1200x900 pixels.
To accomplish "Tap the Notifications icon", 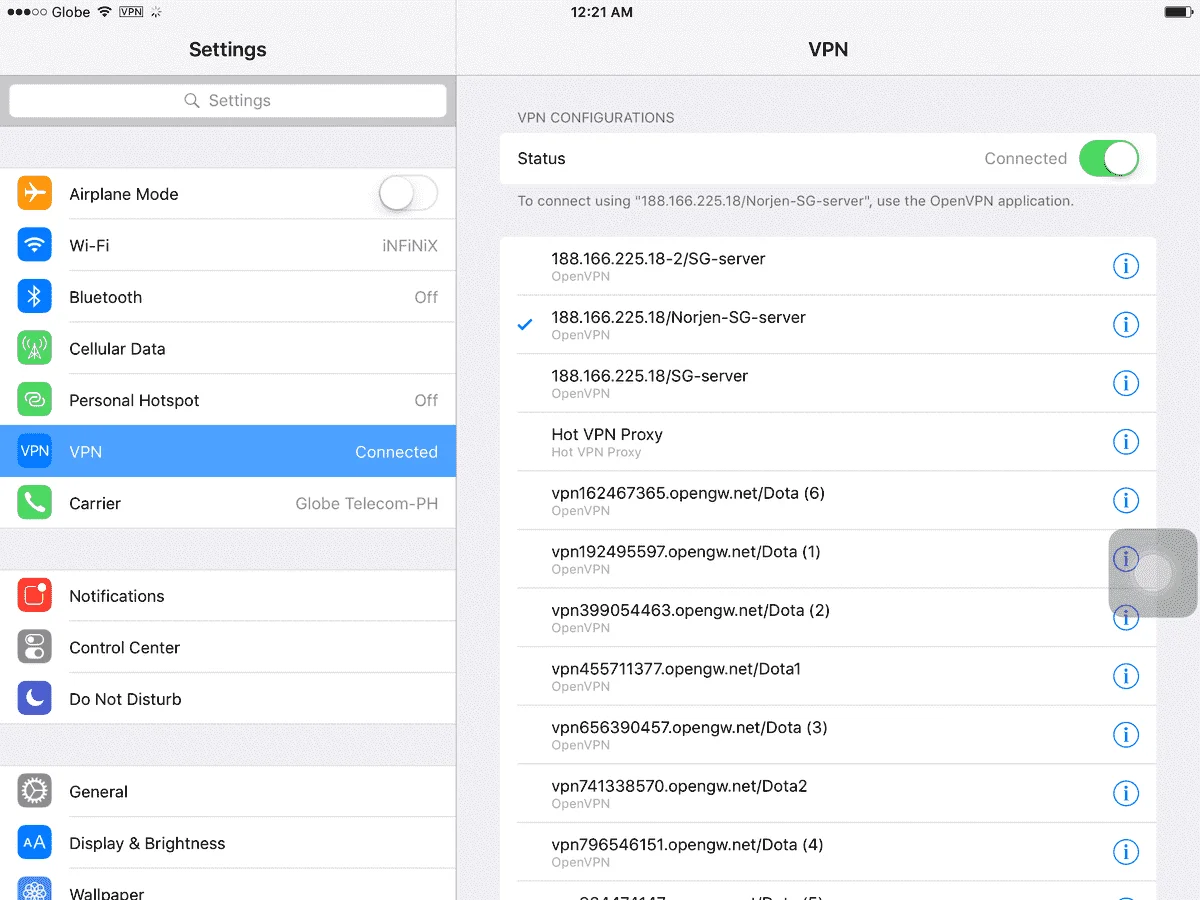I will click(x=35, y=595).
